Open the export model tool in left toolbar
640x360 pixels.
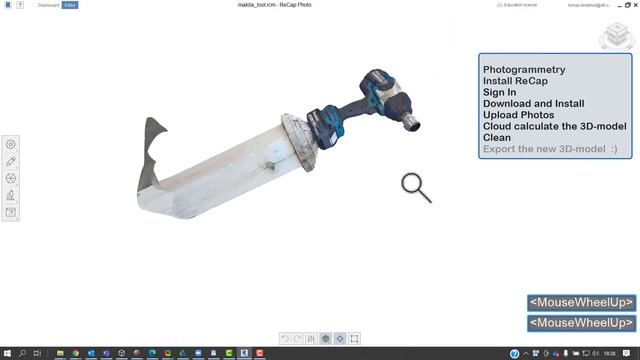point(11,195)
